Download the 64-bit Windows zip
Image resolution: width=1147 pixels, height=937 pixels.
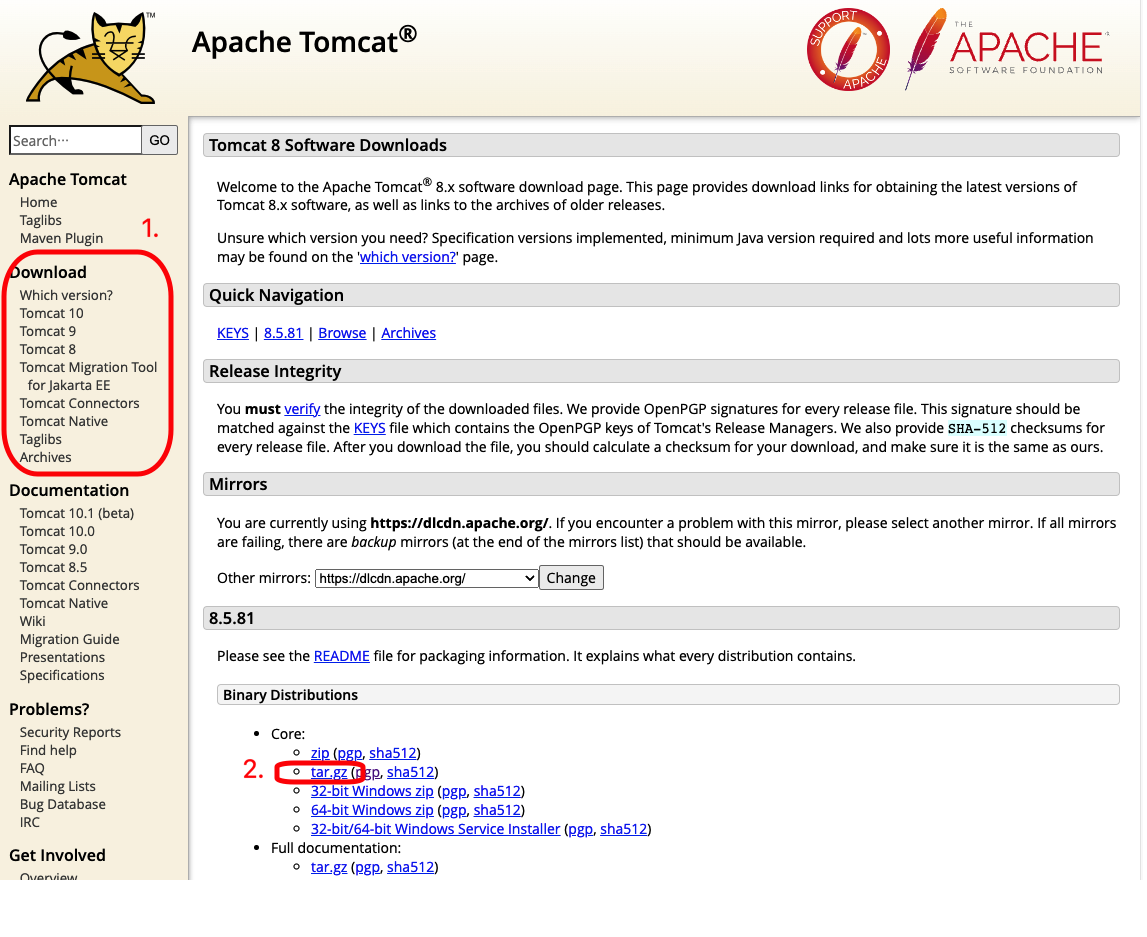pyautogui.click(x=372, y=810)
